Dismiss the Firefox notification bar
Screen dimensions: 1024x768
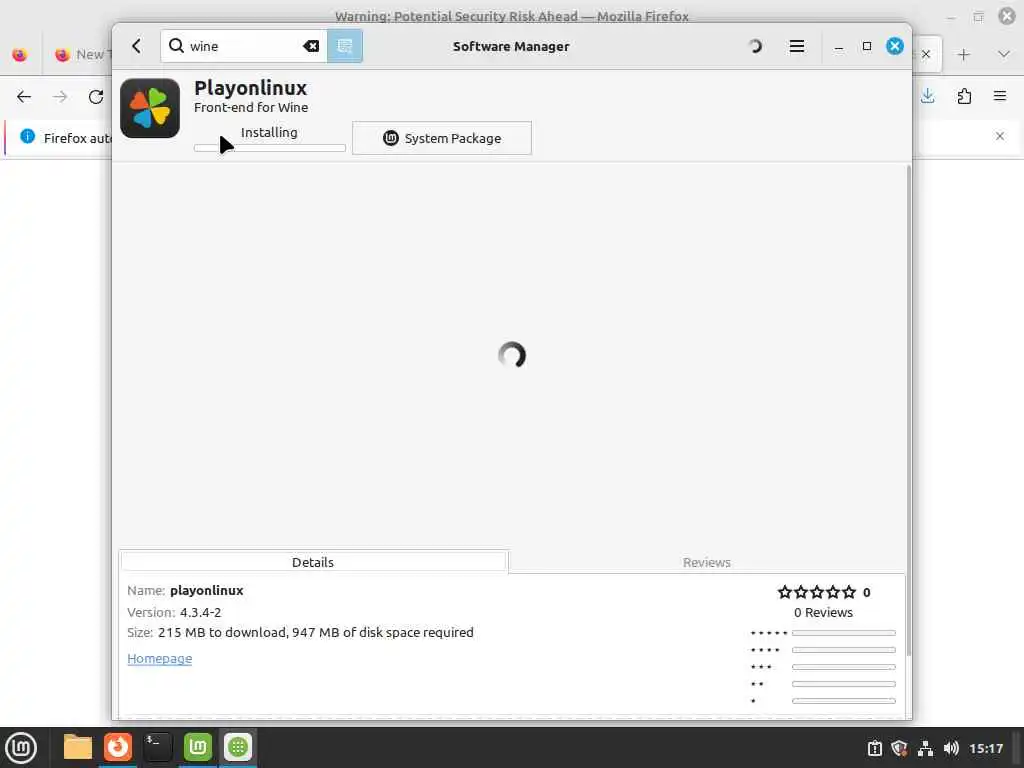pyautogui.click(x=1000, y=136)
